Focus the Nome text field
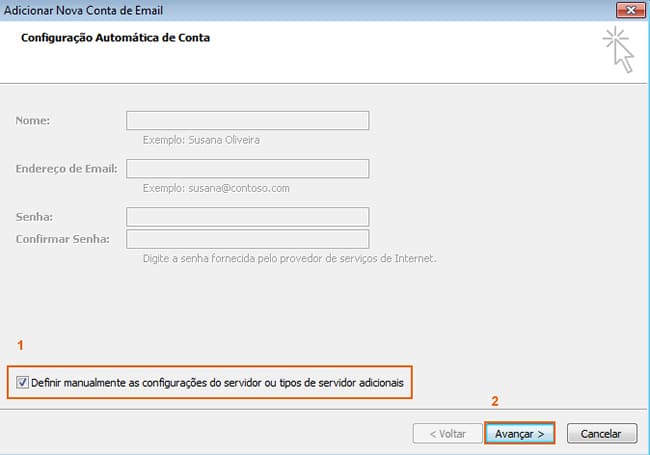650x455 pixels. point(247,120)
